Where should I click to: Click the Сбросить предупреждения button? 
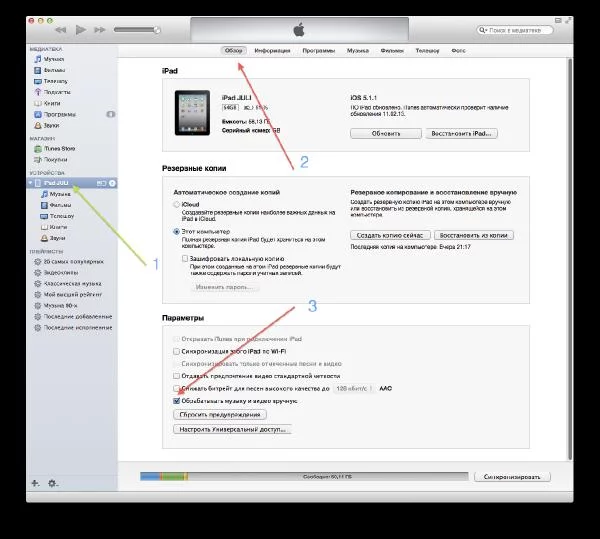[220, 415]
